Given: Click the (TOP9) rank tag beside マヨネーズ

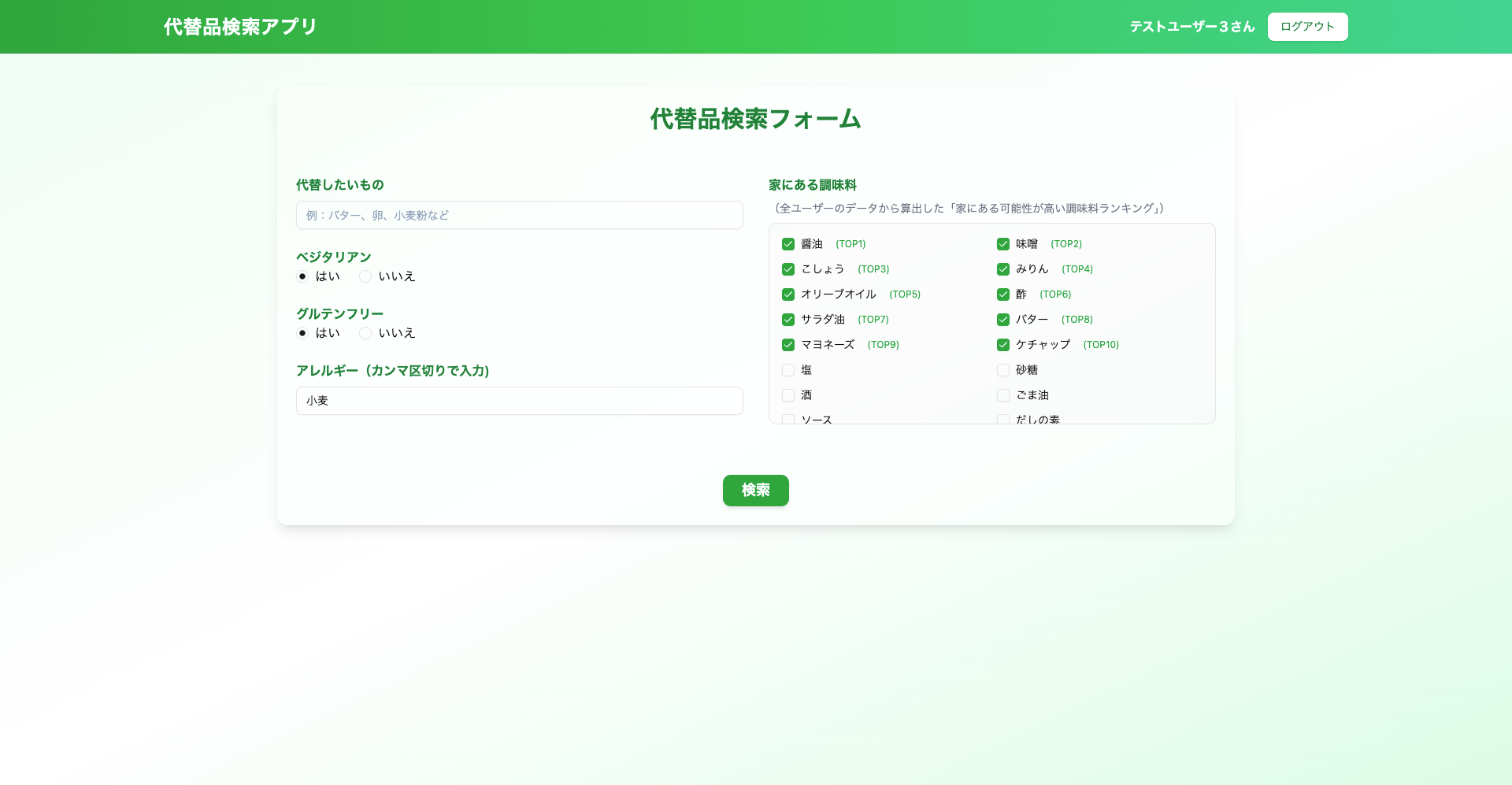Looking at the screenshot, I should click(884, 345).
